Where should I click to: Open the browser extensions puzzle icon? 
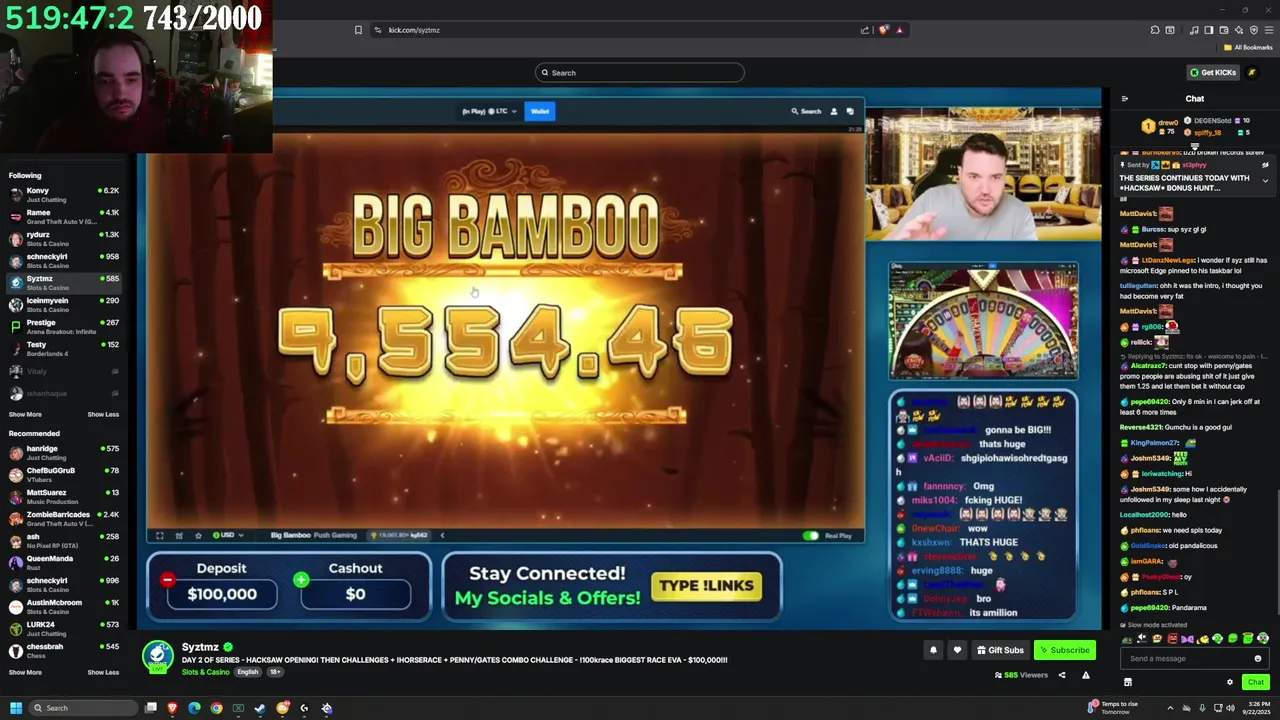coord(1155,30)
